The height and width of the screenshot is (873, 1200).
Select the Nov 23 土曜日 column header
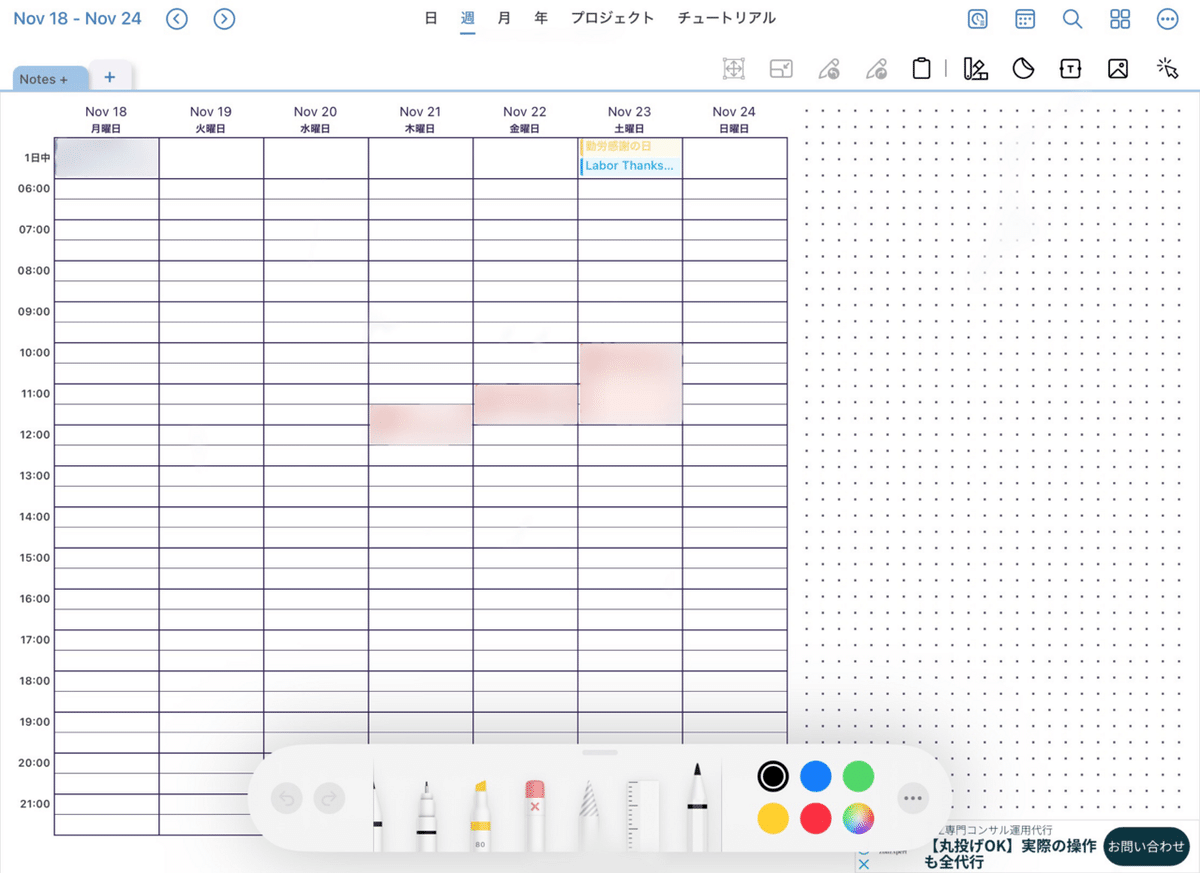(x=630, y=119)
